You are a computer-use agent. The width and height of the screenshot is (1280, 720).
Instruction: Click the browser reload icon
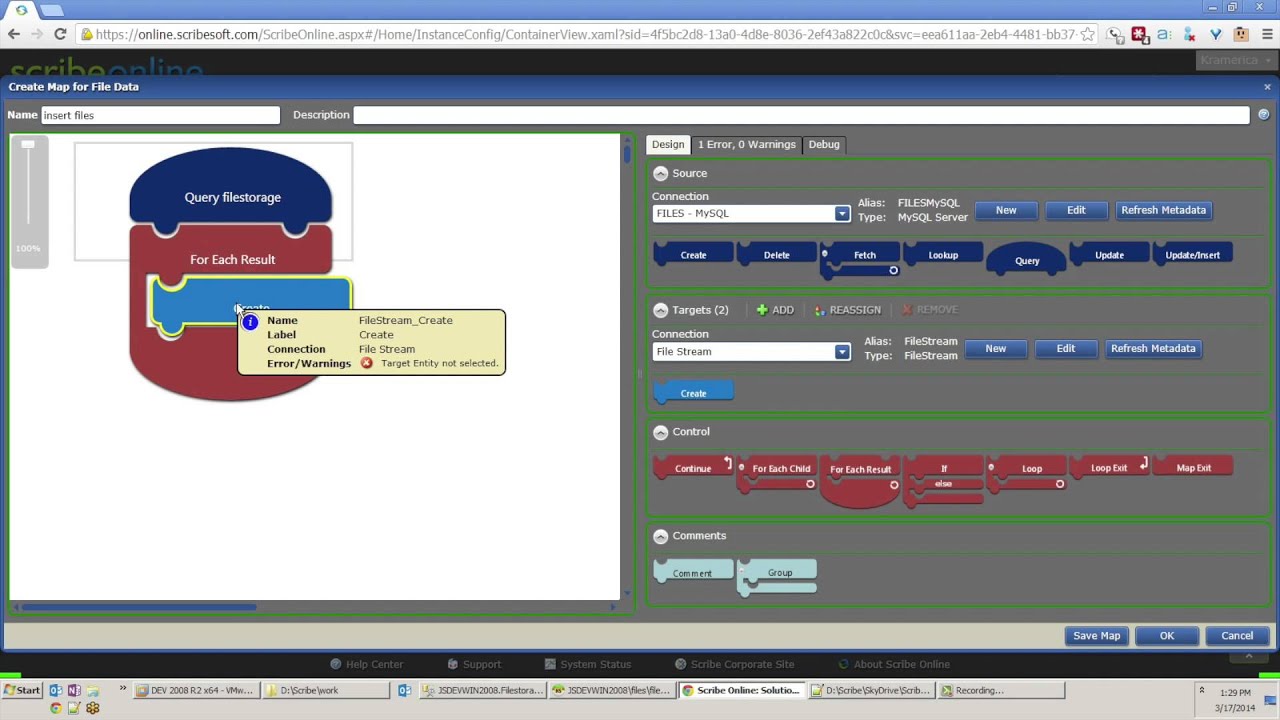(60, 34)
